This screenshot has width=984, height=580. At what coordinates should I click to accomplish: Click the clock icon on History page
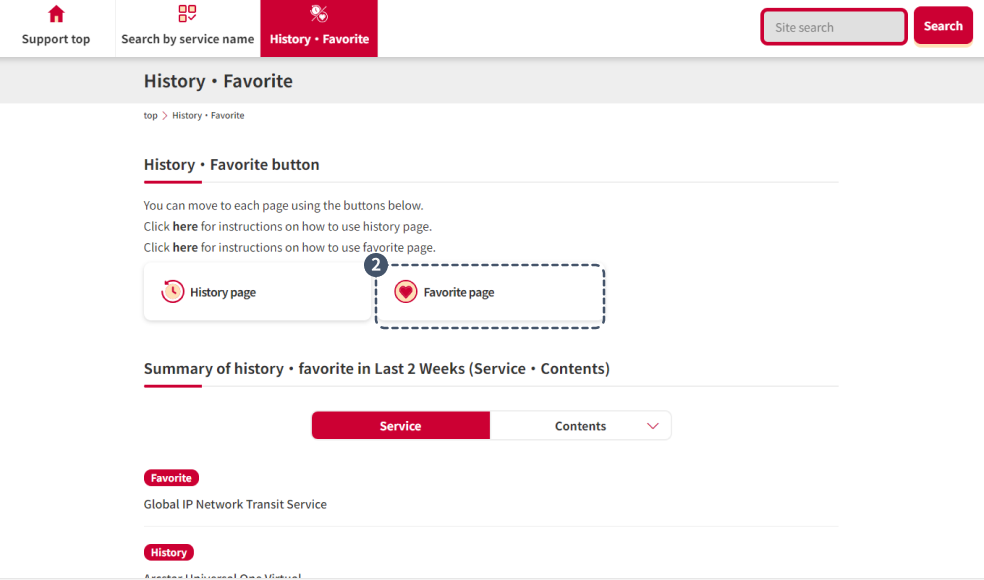click(x=173, y=292)
